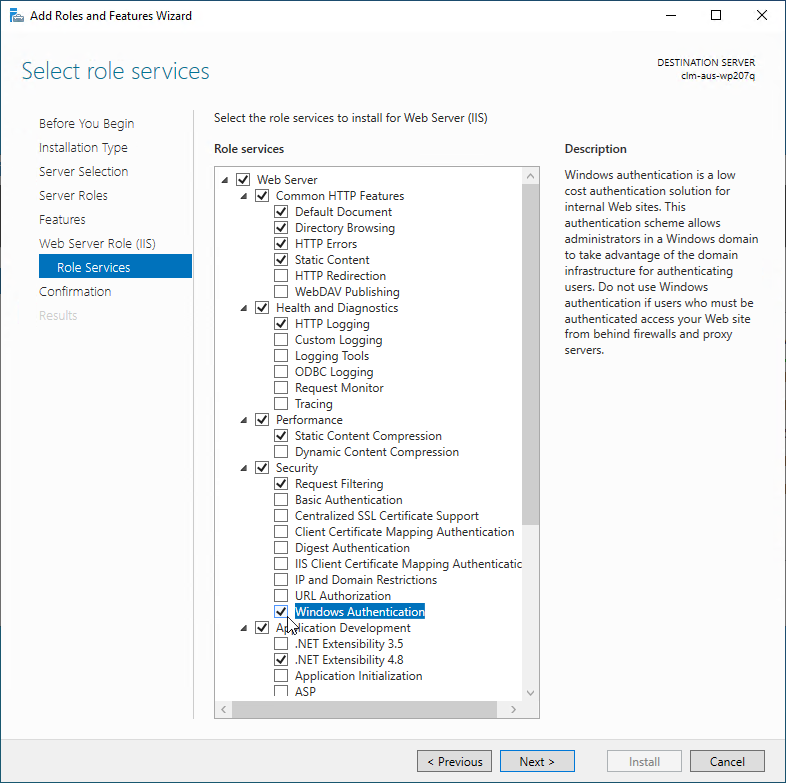Cancel the wizard
The height and width of the screenshot is (783, 786).
pos(727,761)
